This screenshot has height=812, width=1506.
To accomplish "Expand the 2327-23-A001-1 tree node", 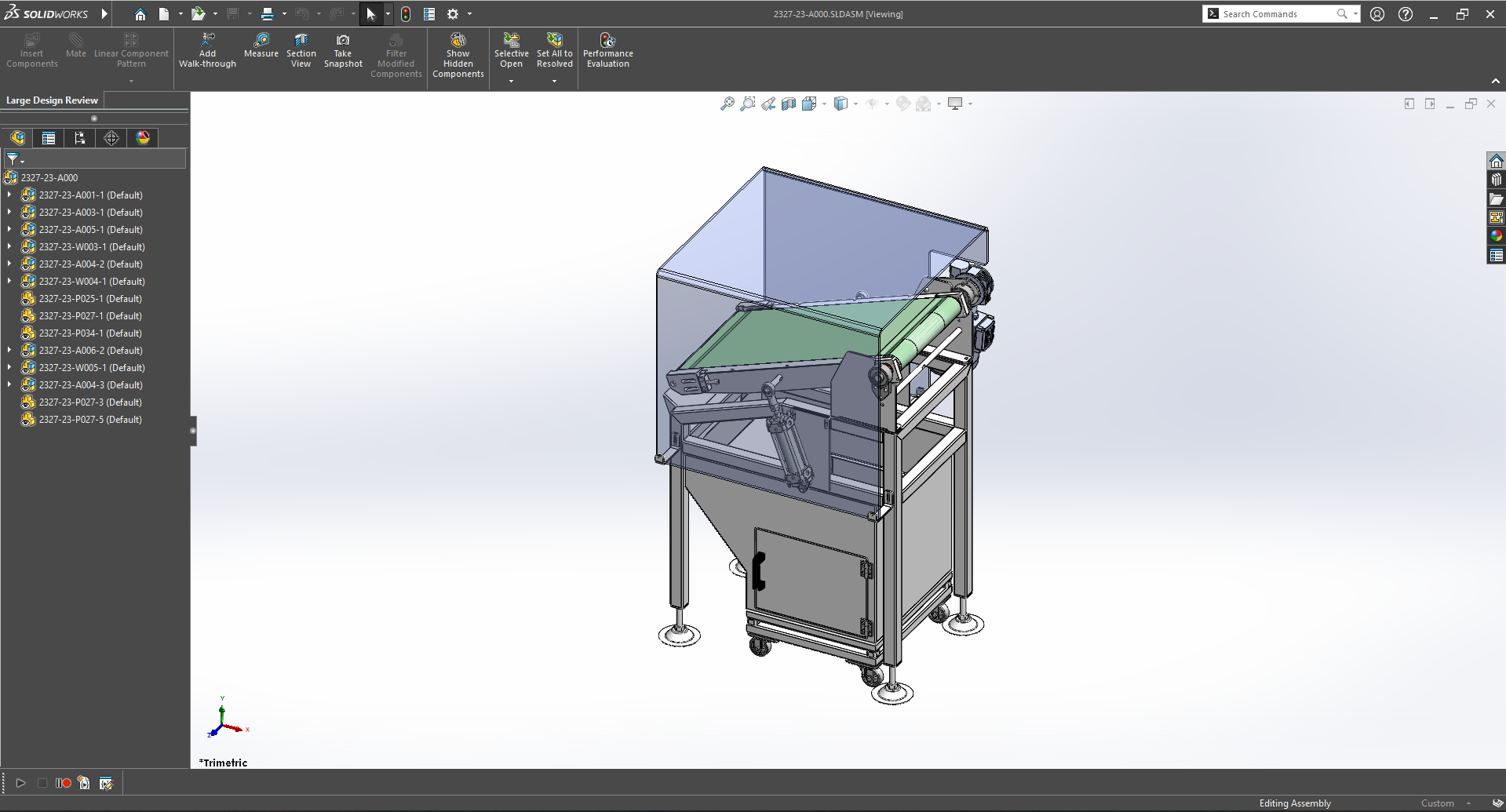I will pyautogui.click(x=9, y=195).
